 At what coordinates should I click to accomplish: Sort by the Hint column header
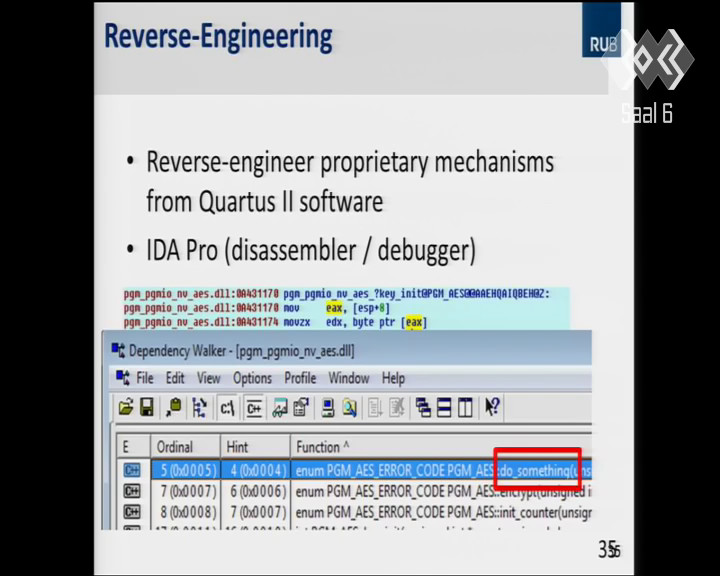tap(255, 446)
